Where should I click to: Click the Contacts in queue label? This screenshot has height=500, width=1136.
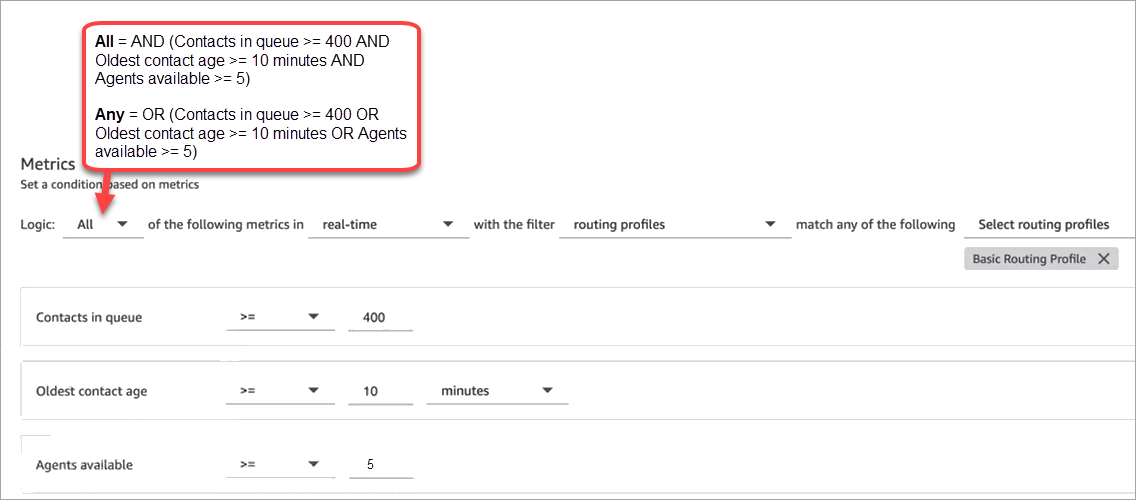[x=89, y=318]
